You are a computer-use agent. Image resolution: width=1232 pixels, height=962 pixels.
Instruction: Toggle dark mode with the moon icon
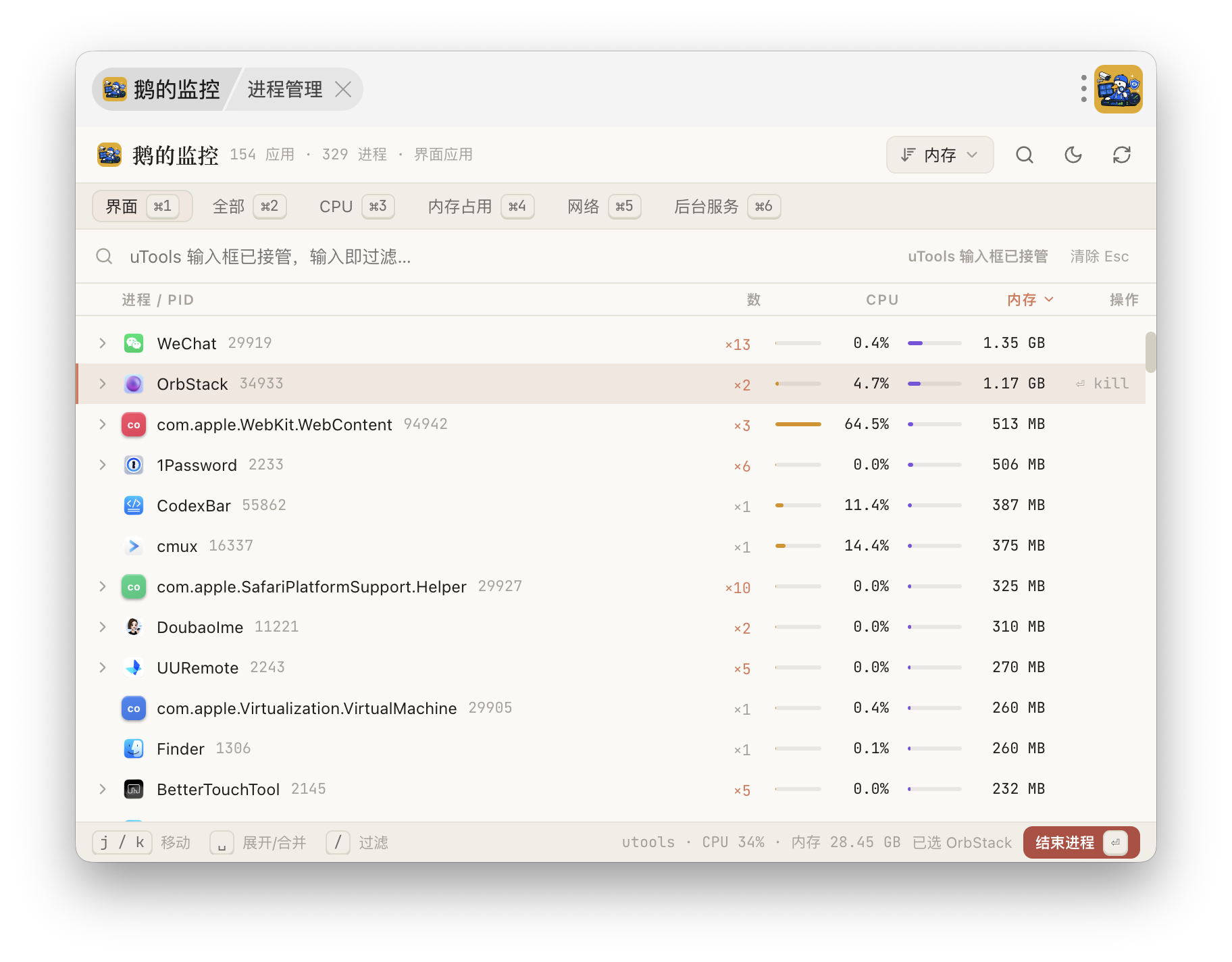pyautogui.click(x=1073, y=155)
